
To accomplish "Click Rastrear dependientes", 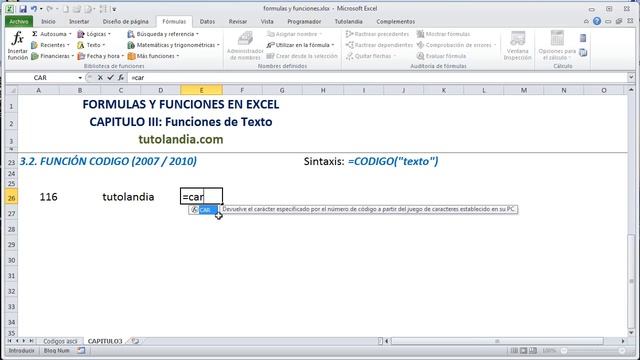I will (x=379, y=45).
